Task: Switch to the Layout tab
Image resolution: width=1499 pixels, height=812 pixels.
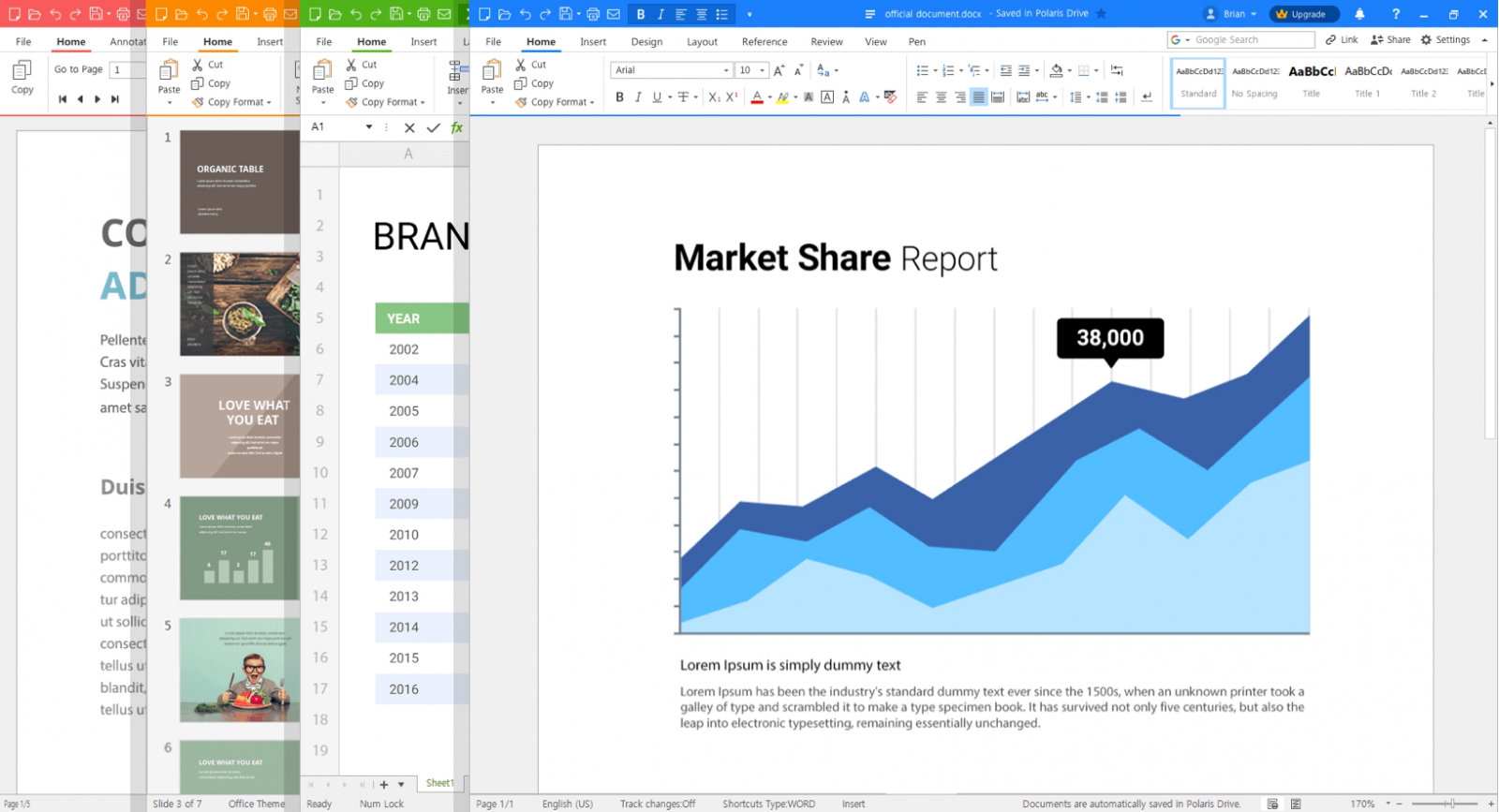Action: pyautogui.click(x=702, y=41)
